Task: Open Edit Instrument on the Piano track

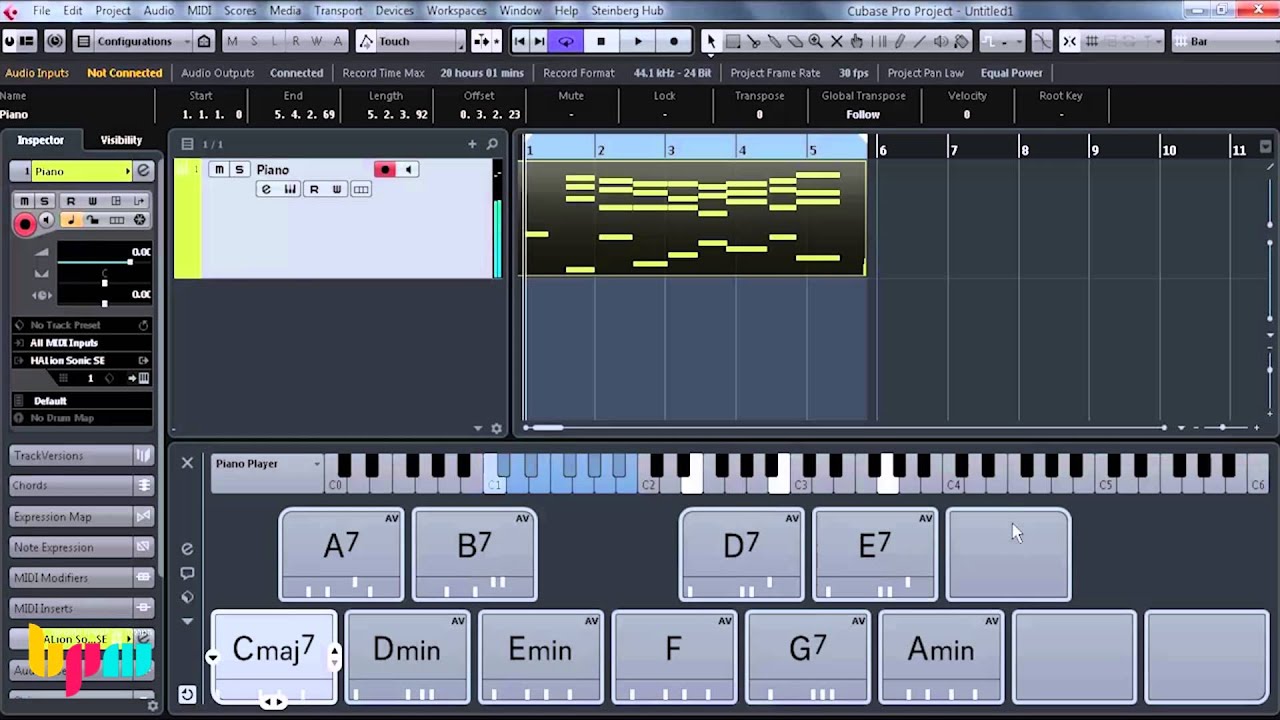Action: pos(290,190)
